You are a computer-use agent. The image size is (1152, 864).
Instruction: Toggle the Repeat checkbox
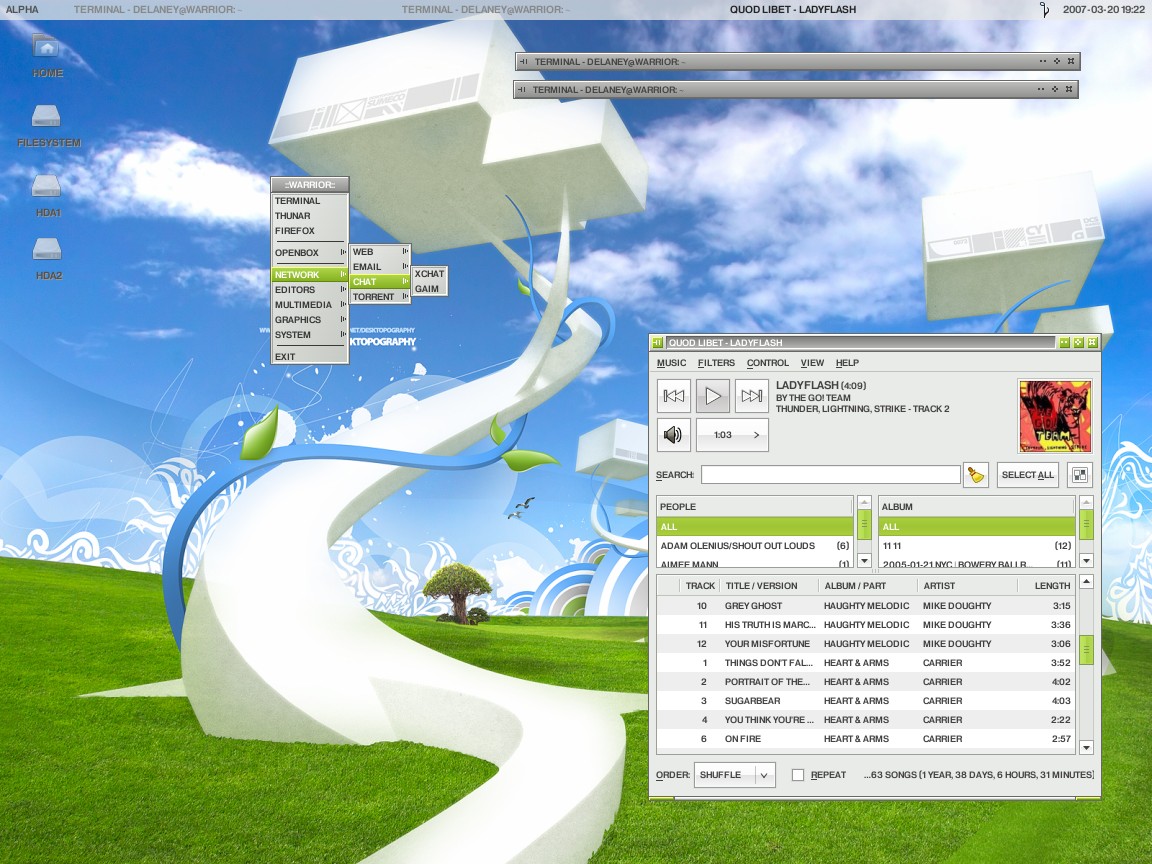tap(798, 774)
